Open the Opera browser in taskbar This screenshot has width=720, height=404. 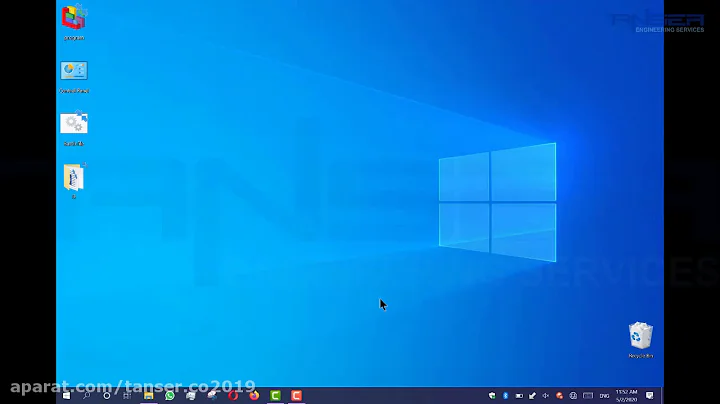tap(233, 396)
